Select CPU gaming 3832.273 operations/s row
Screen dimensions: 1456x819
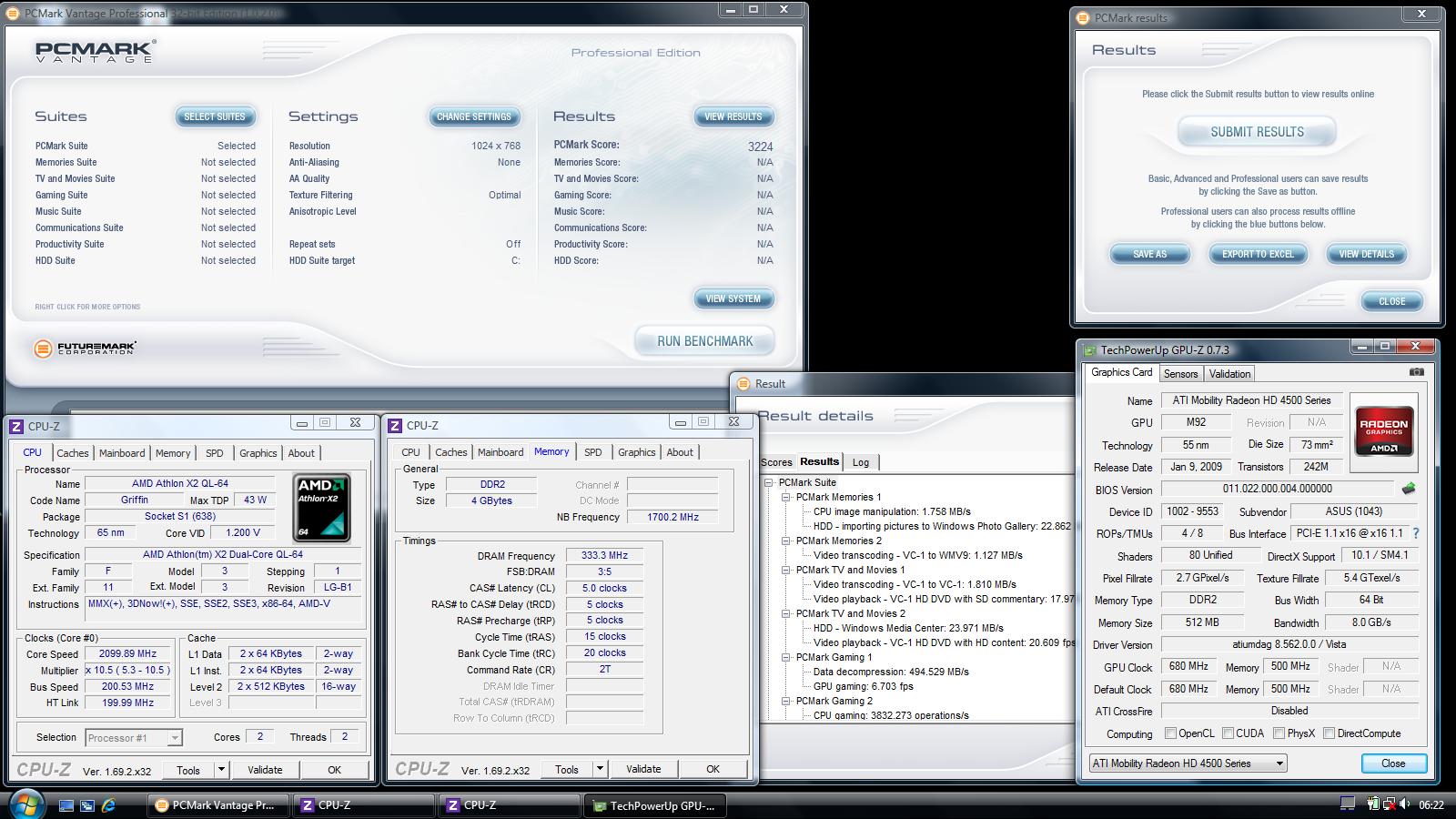(x=891, y=715)
